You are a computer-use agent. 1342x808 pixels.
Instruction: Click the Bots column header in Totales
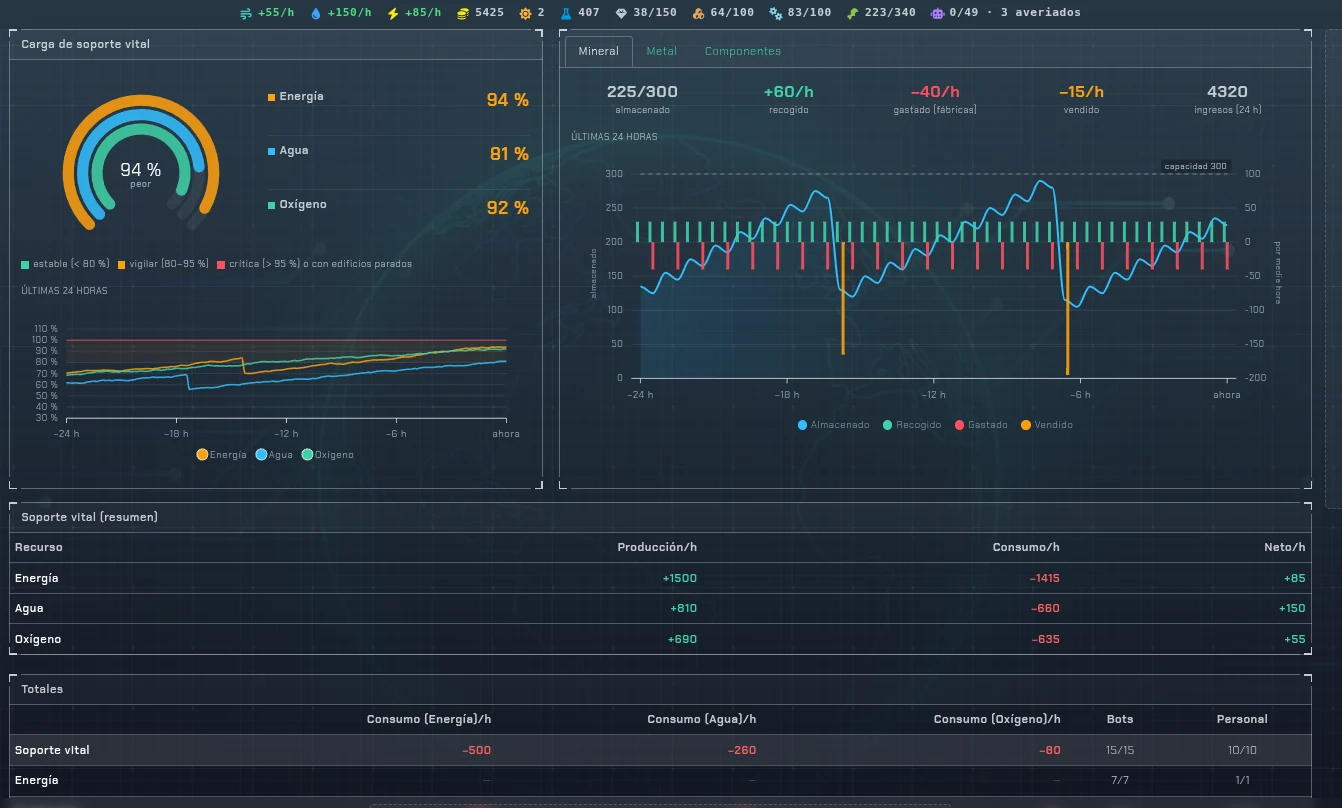(1120, 719)
